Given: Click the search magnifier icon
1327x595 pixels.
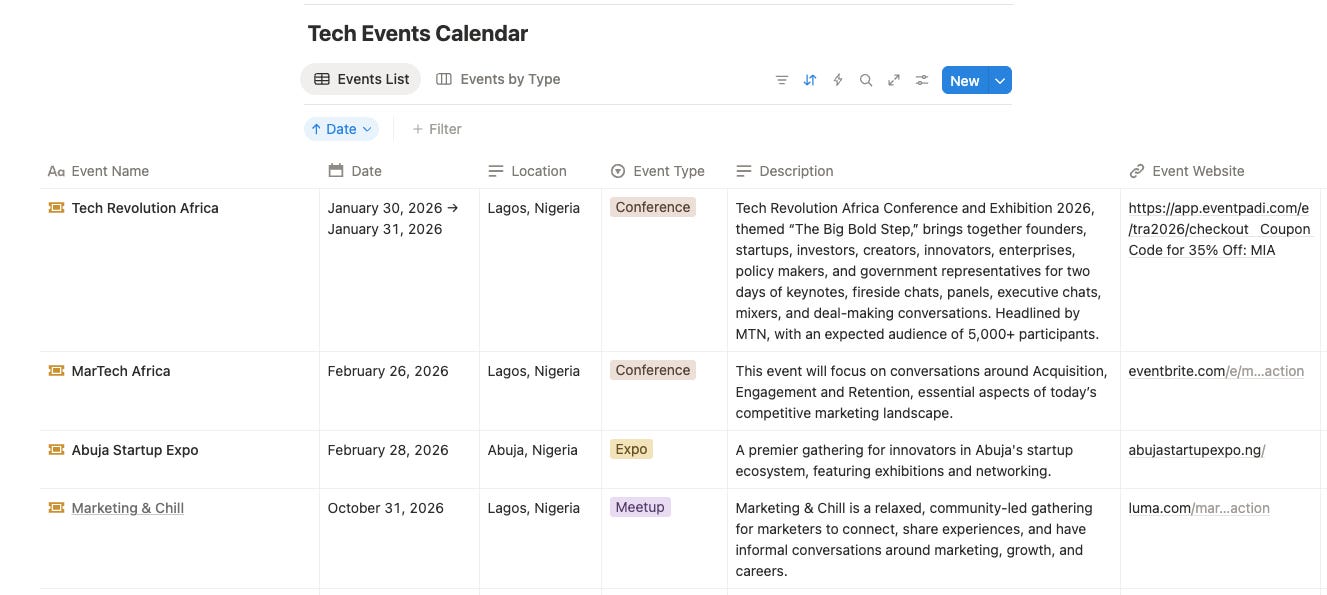Looking at the screenshot, I should 866,80.
